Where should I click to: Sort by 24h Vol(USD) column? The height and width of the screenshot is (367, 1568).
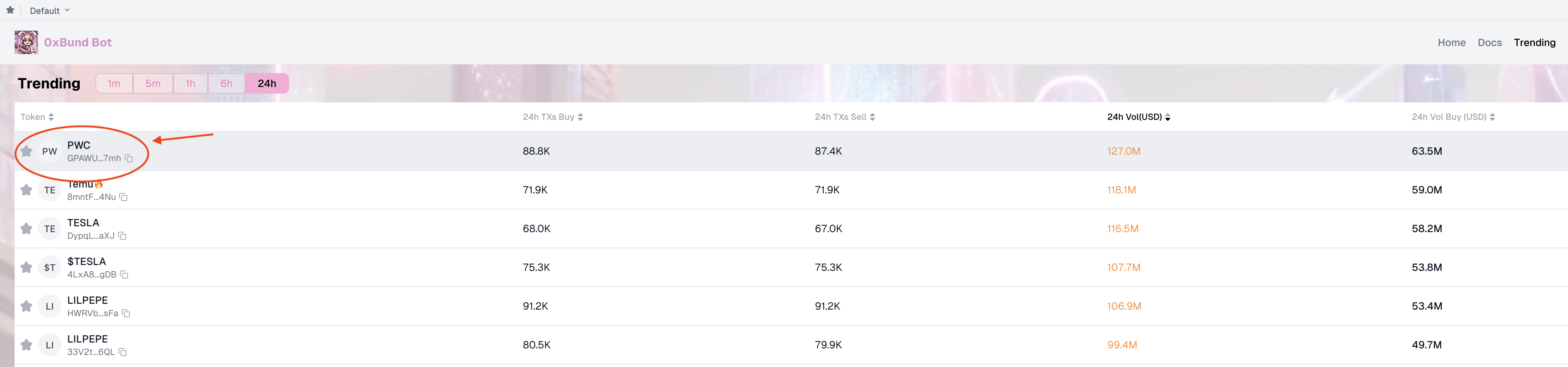pos(1138,117)
